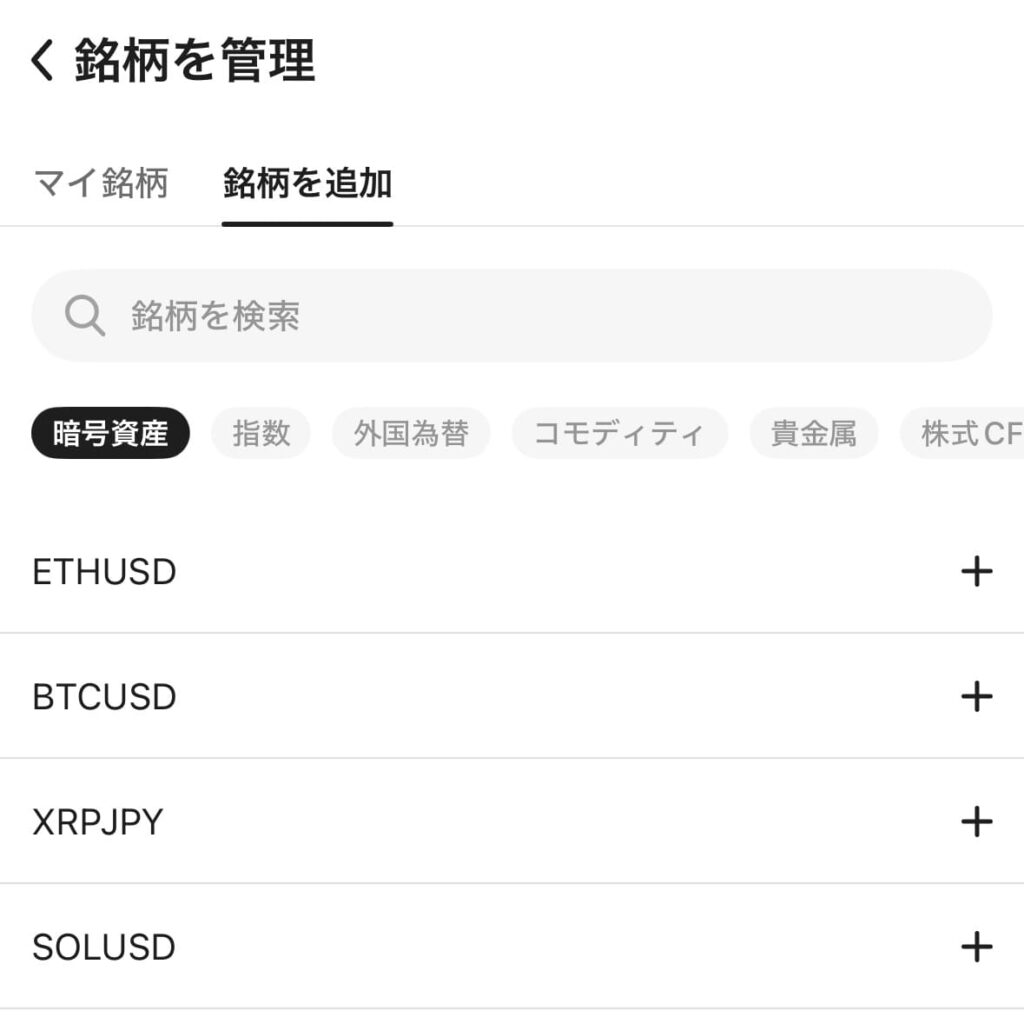Image resolution: width=1024 pixels, height=1024 pixels.
Task: Tap the plus icon next to BTCUSD
Action: [975, 697]
